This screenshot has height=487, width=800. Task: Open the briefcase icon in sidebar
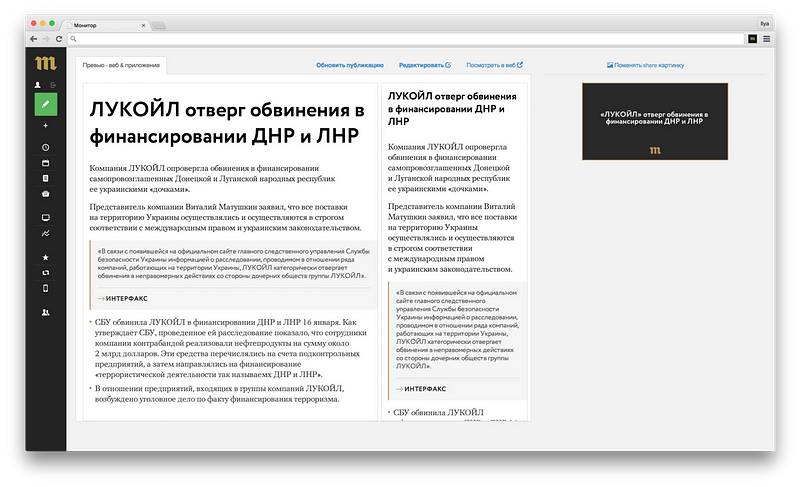click(x=45, y=194)
